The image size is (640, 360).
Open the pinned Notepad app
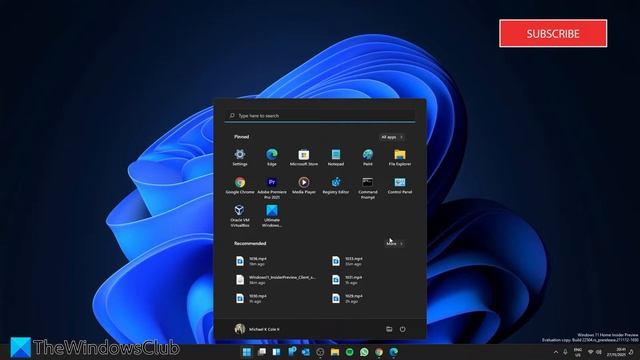pyautogui.click(x=336, y=157)
